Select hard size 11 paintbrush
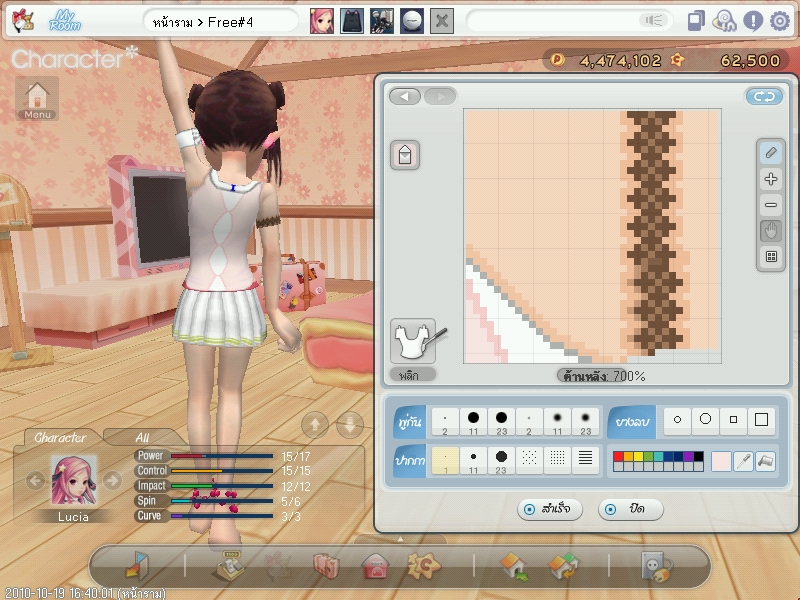Image resolution: width=800 pixels, height=600 pixels. 473,422
